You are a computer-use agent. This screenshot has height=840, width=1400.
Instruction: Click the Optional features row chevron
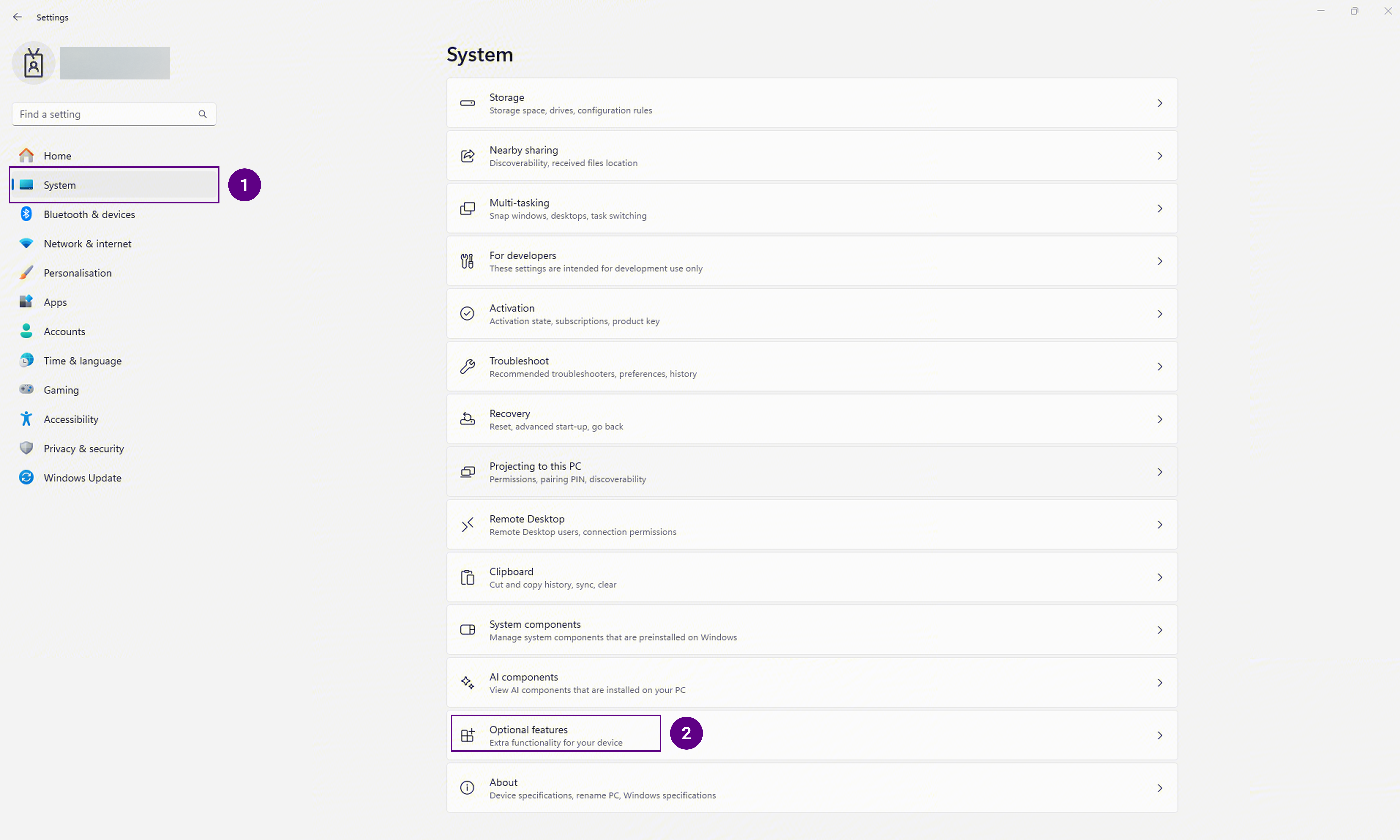point(1160,735)
